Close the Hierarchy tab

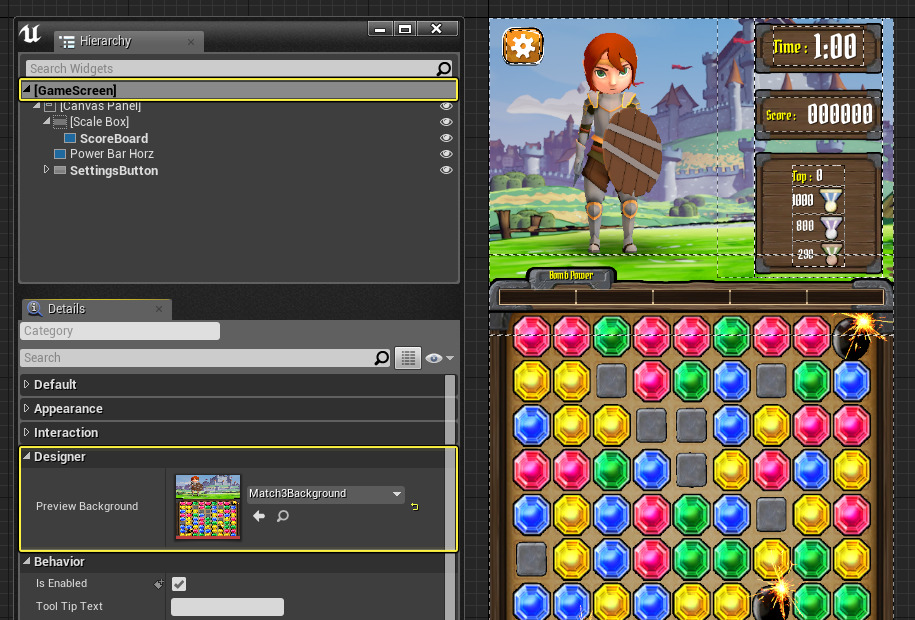point(191,42)
